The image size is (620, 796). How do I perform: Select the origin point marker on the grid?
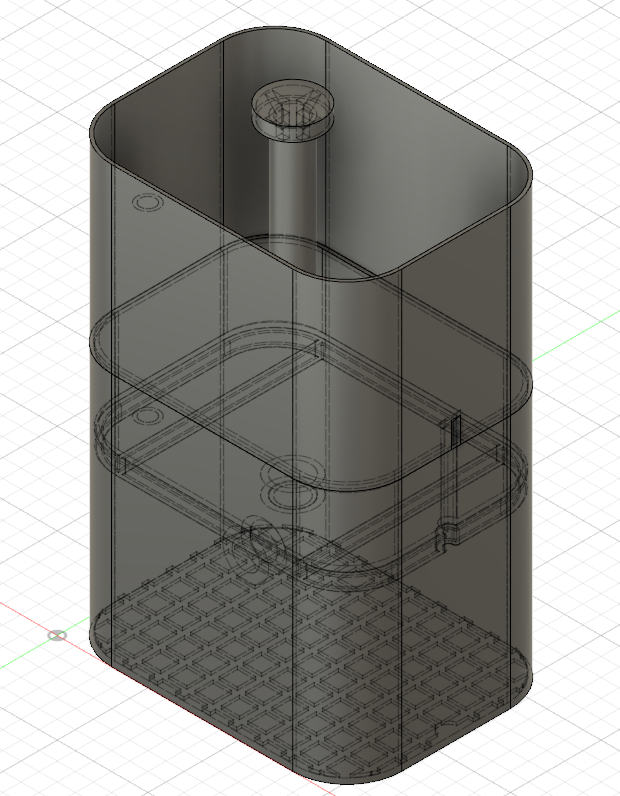tap(57, 635)
